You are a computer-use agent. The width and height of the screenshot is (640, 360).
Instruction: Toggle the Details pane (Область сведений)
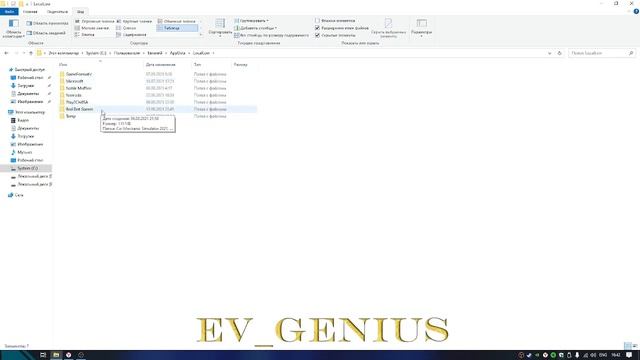pos(46,33)
